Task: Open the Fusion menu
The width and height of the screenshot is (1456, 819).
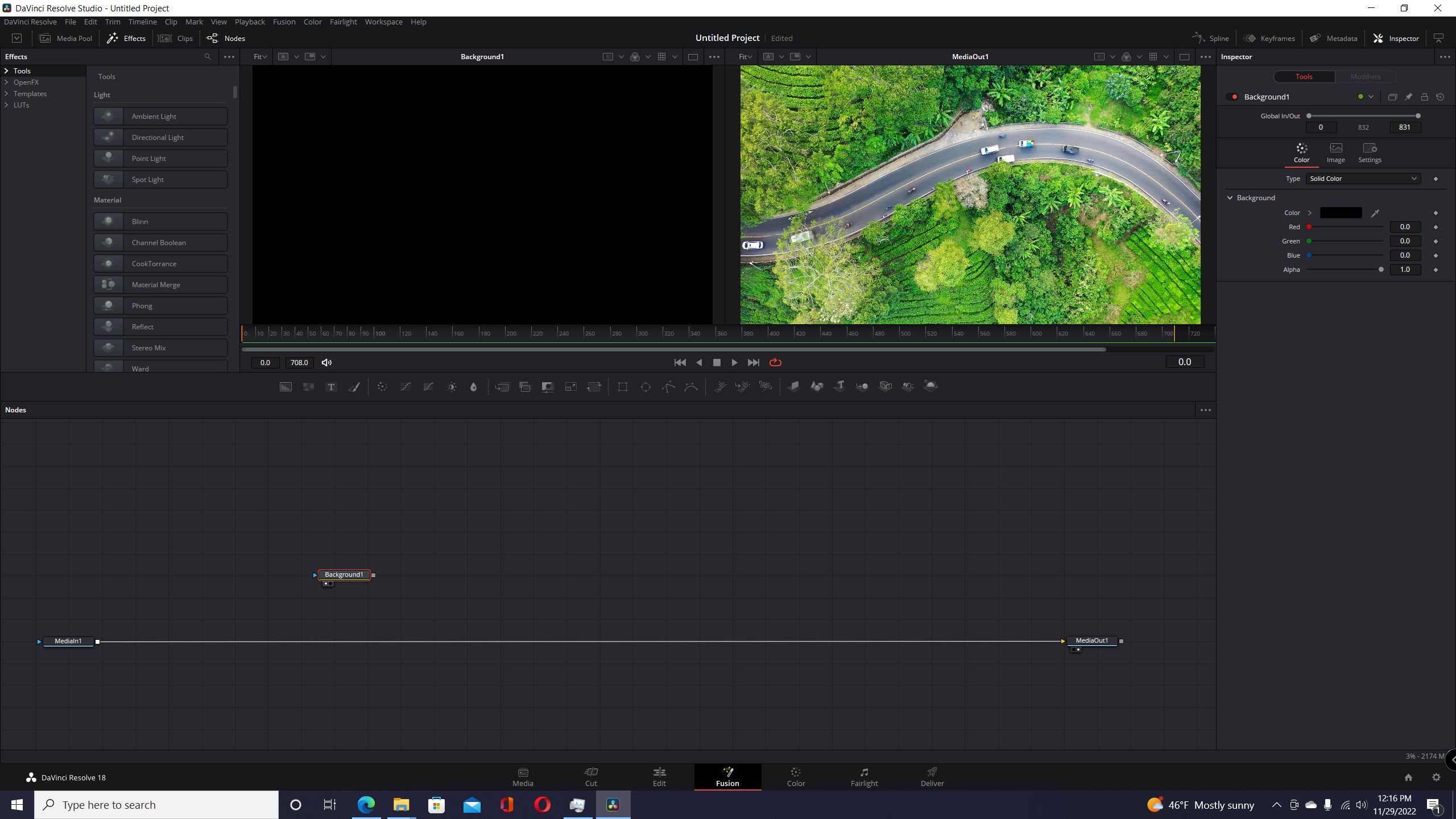Action: coord(284,22)
